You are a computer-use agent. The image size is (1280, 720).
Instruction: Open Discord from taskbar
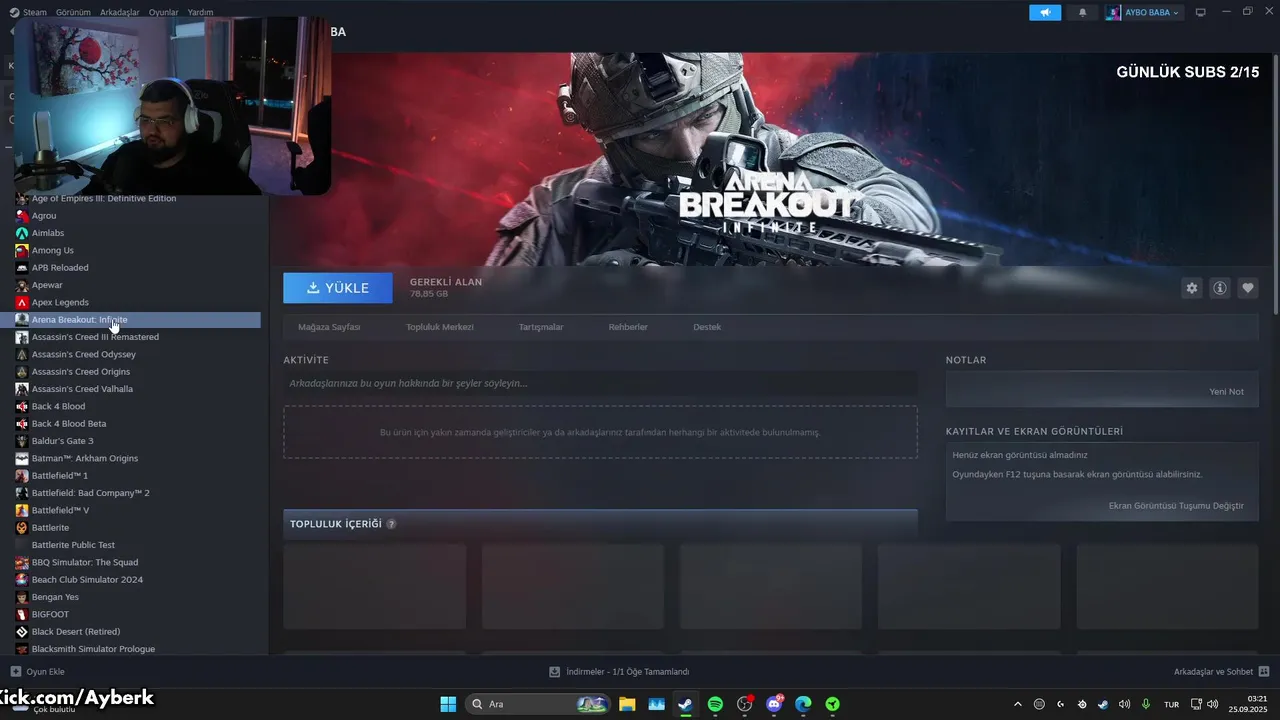click(774, 704)
